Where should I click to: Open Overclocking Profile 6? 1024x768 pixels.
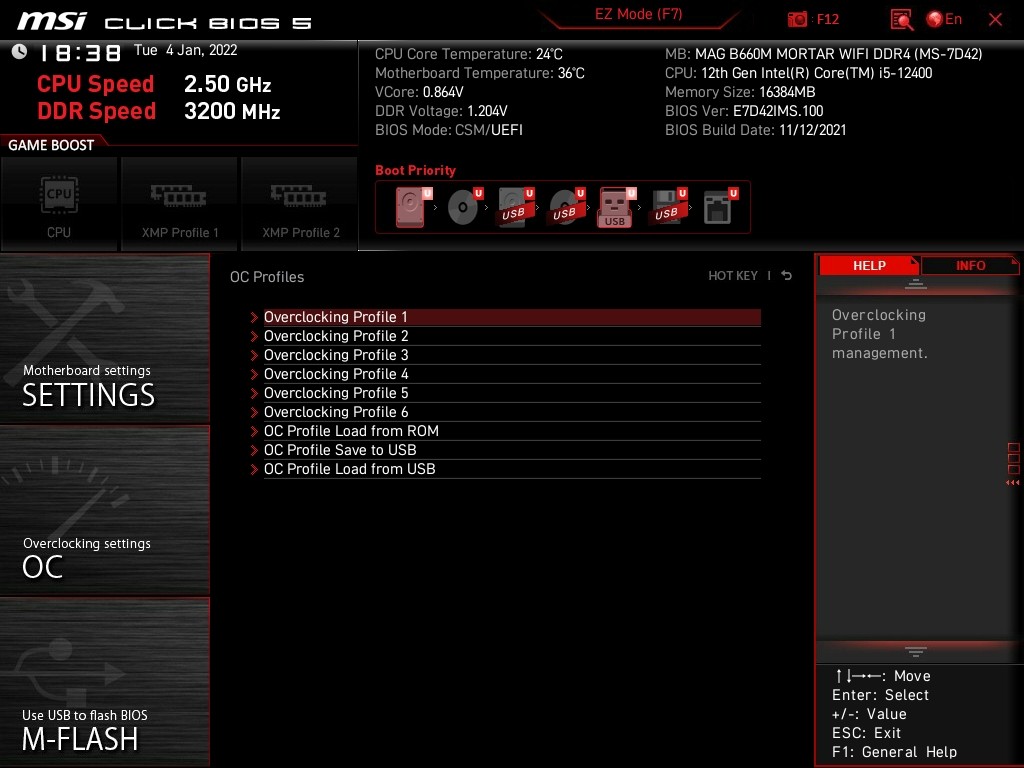pyautogui.click(x=511, y=411)
